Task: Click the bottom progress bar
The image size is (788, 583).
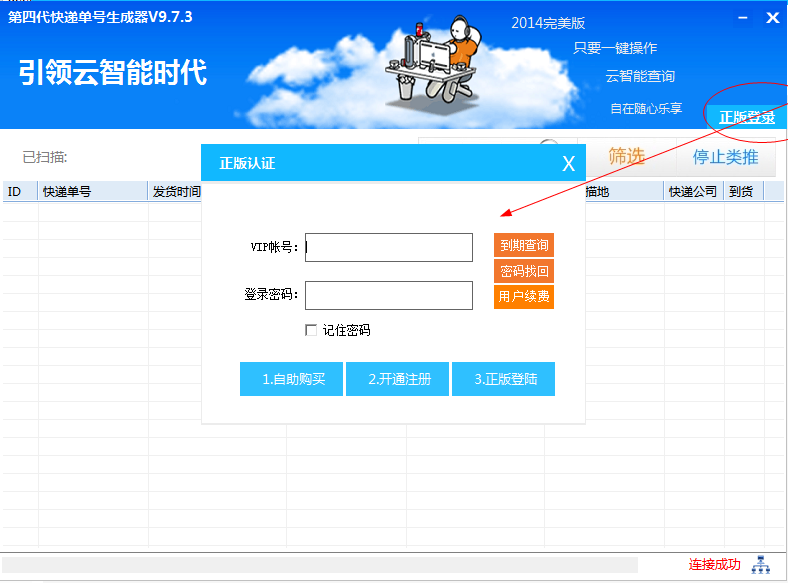Action: (320, 565)
